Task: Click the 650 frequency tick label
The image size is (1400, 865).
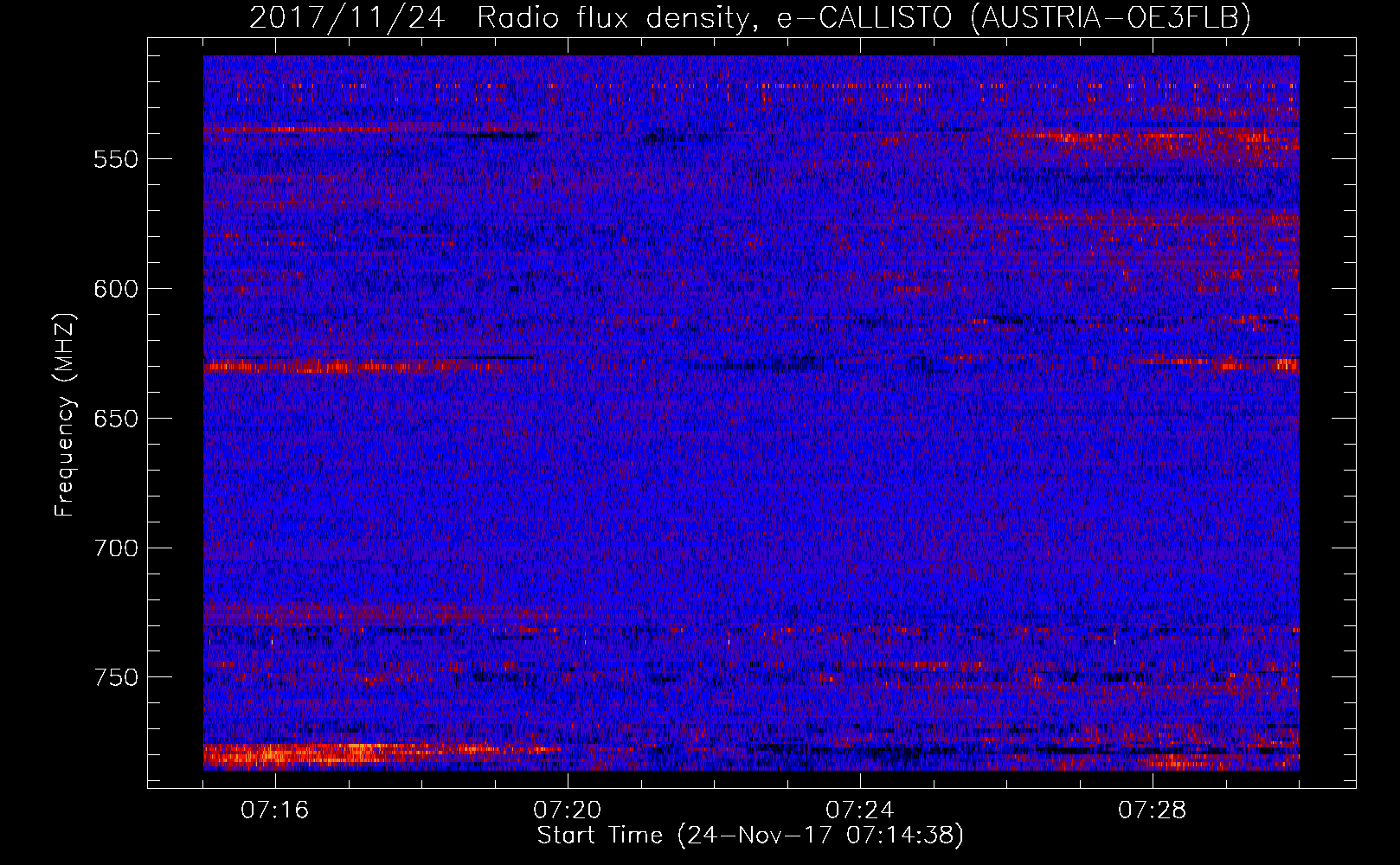Action: click(116, 419)
